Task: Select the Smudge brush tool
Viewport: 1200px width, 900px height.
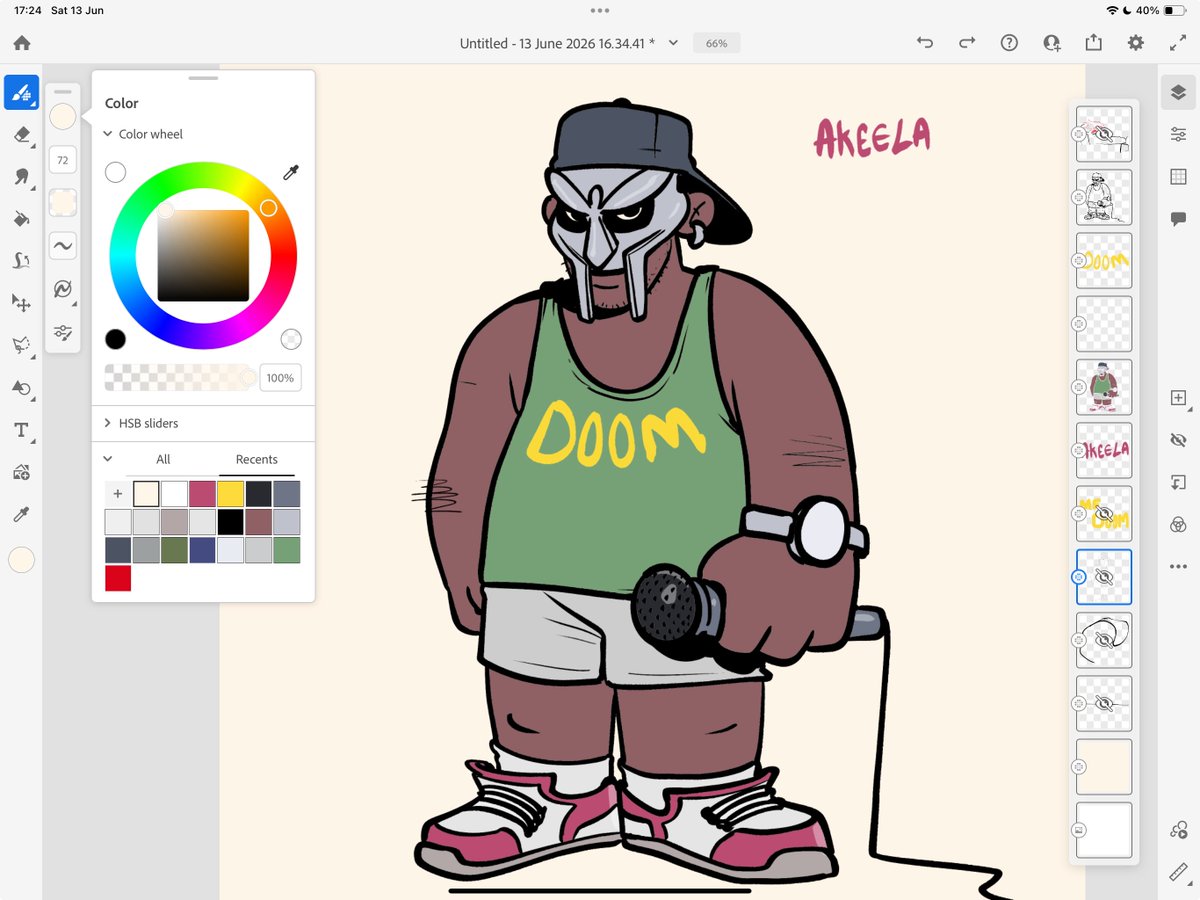Action: pos(21,176)
